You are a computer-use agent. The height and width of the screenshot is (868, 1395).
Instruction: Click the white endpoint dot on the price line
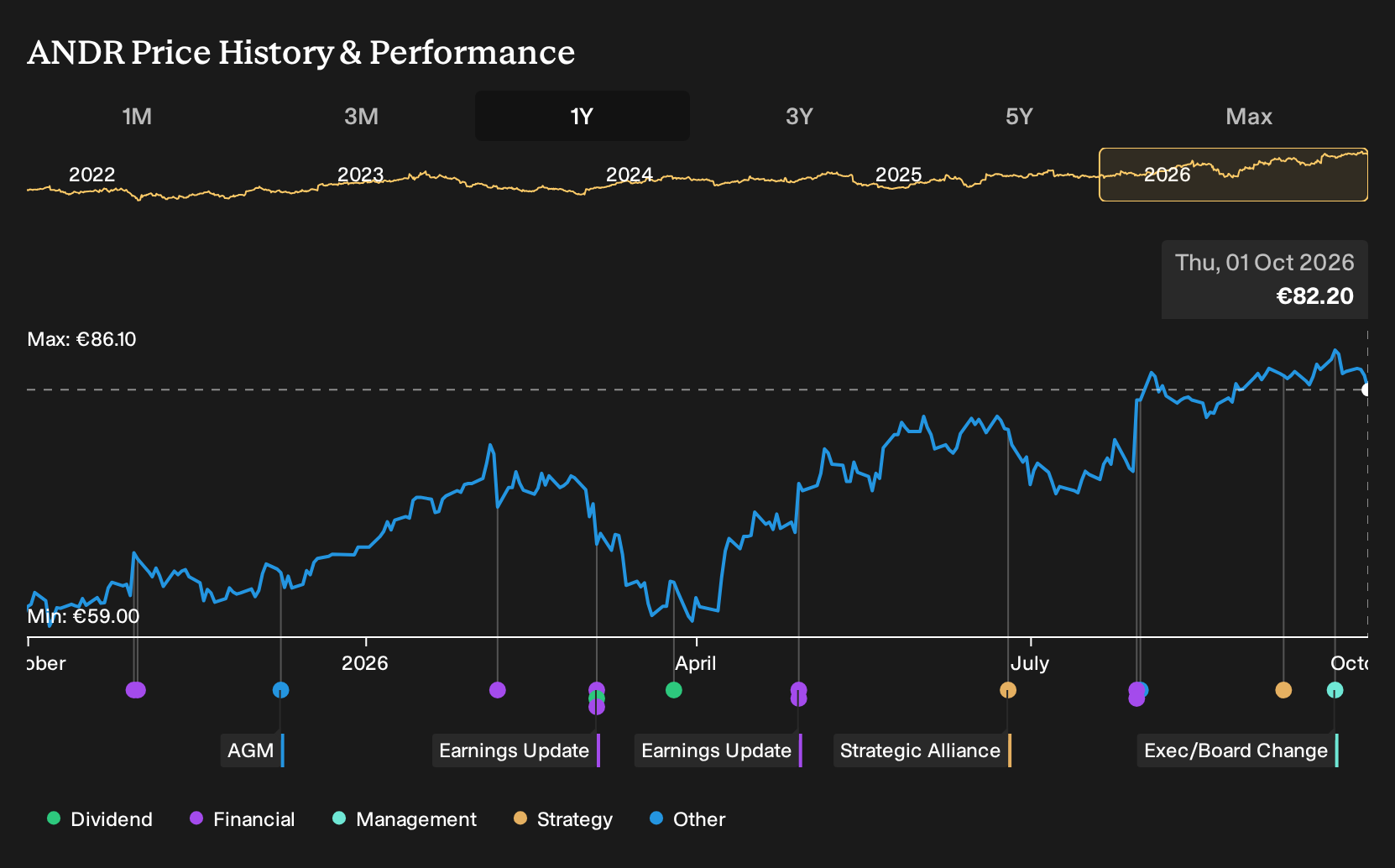coord(1367,390)
